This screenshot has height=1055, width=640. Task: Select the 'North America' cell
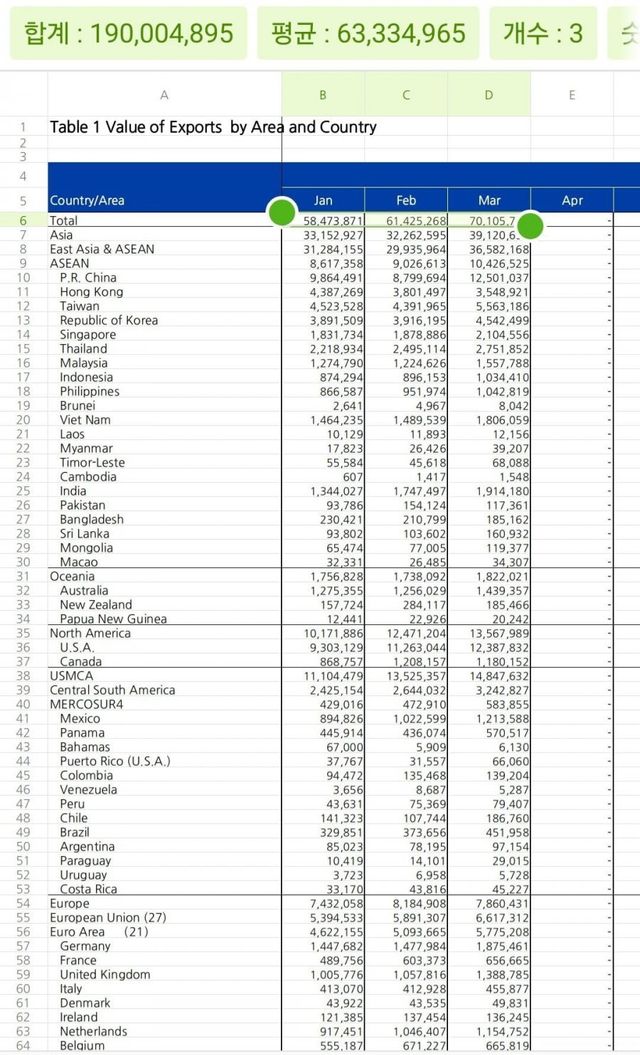tap(165, 632)
